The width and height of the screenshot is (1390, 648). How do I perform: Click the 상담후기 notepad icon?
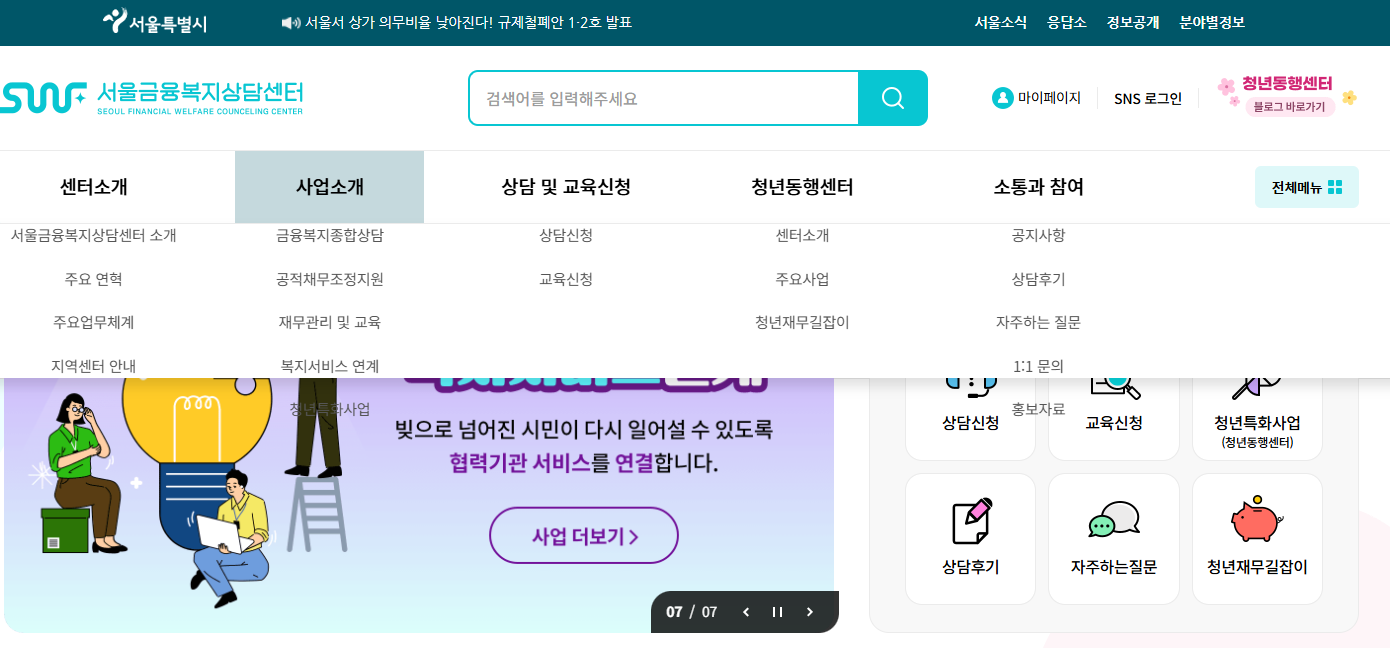[970, 521]
